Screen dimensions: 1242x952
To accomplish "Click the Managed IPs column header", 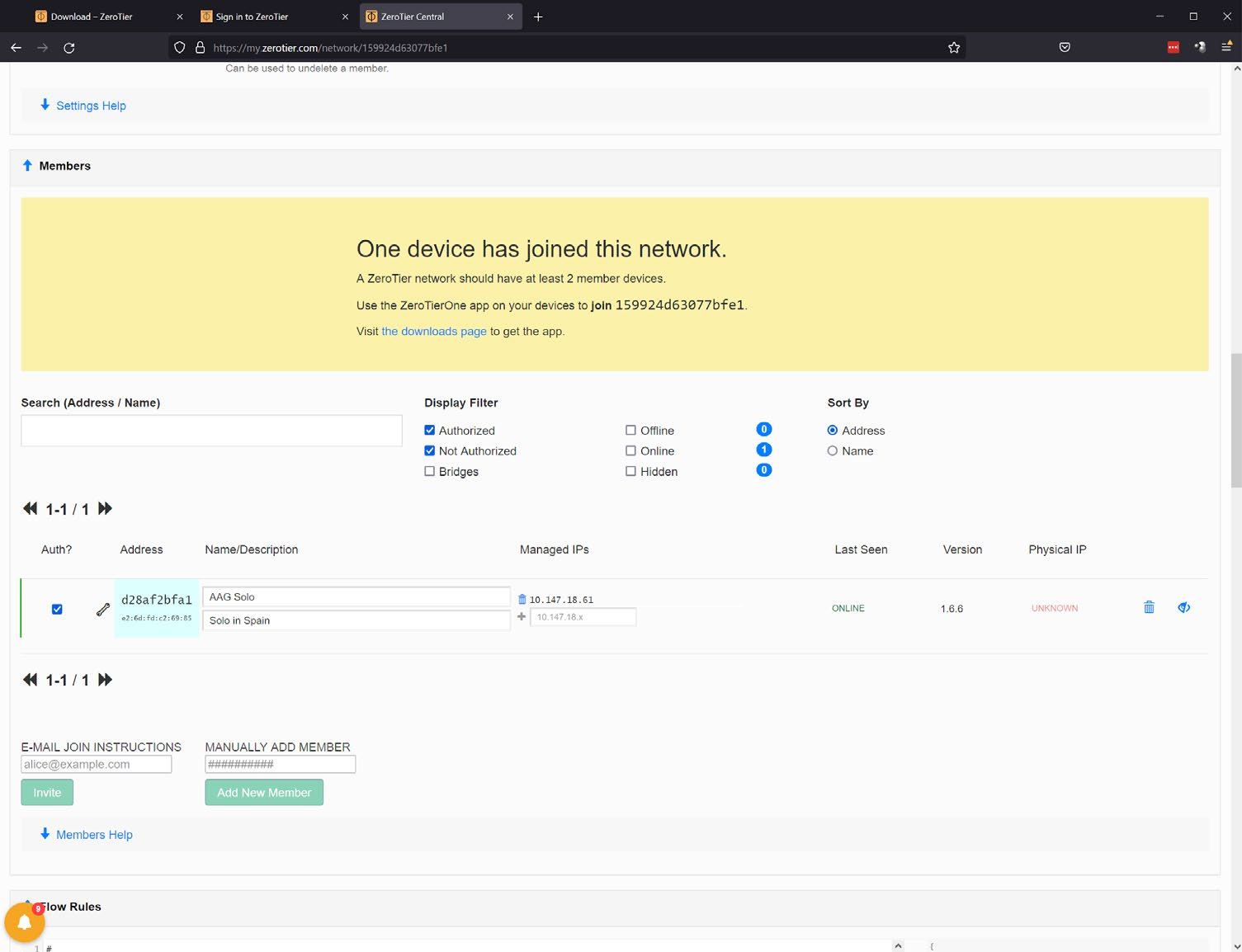I will [555, 549].
